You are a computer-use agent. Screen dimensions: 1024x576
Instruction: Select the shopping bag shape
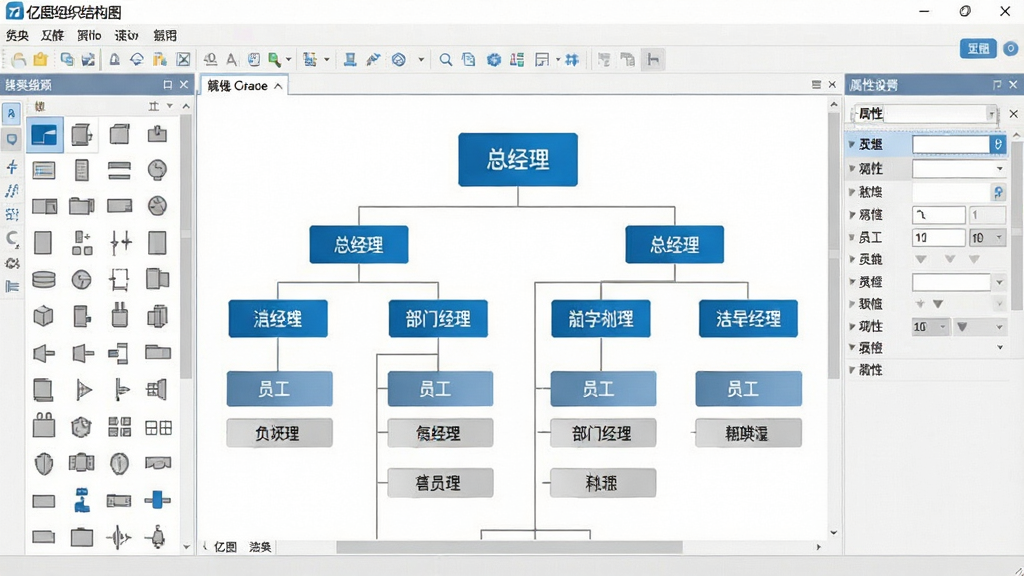44,426
